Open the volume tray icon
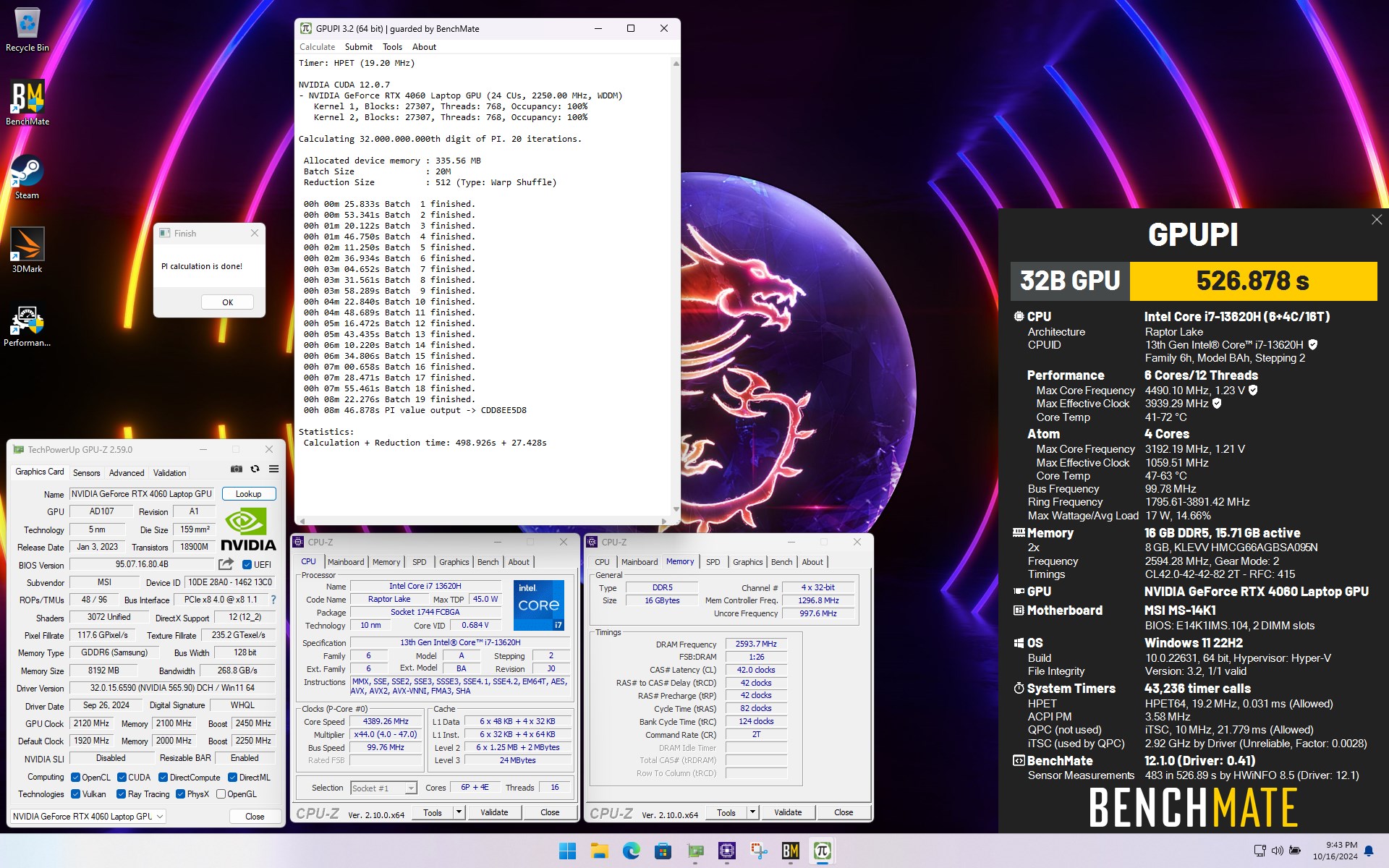This screenshot has width=1389, height=868. [x=1277, y=851]
